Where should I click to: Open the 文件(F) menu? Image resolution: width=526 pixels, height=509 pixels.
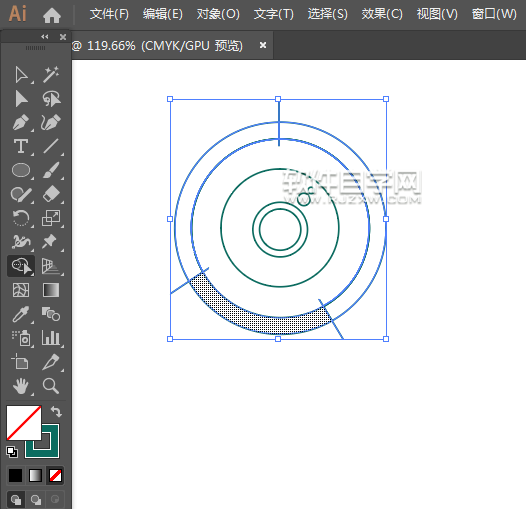(109, 14)
